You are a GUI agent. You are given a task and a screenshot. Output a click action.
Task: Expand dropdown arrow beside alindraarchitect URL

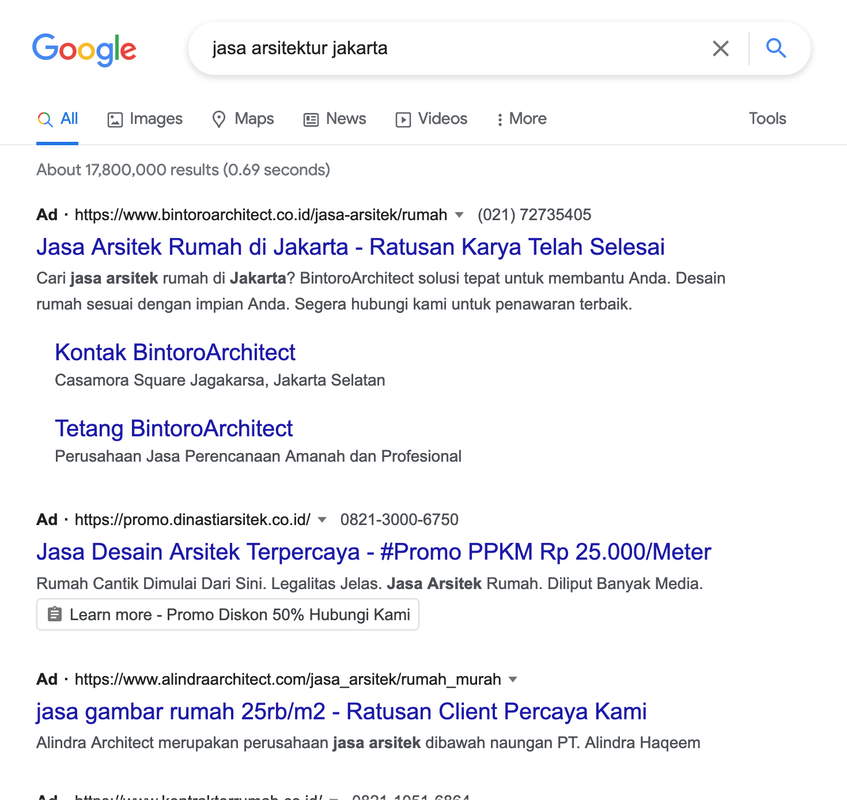pyautogui.click(x=513, y=680)
